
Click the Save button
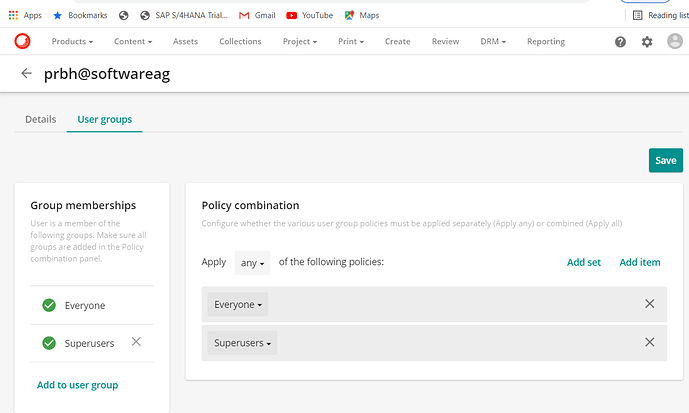665,160
